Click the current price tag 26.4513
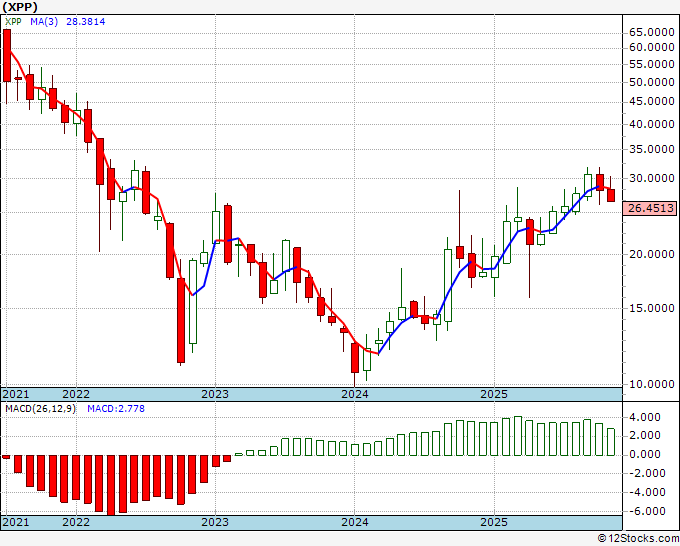 coord(650,208)
